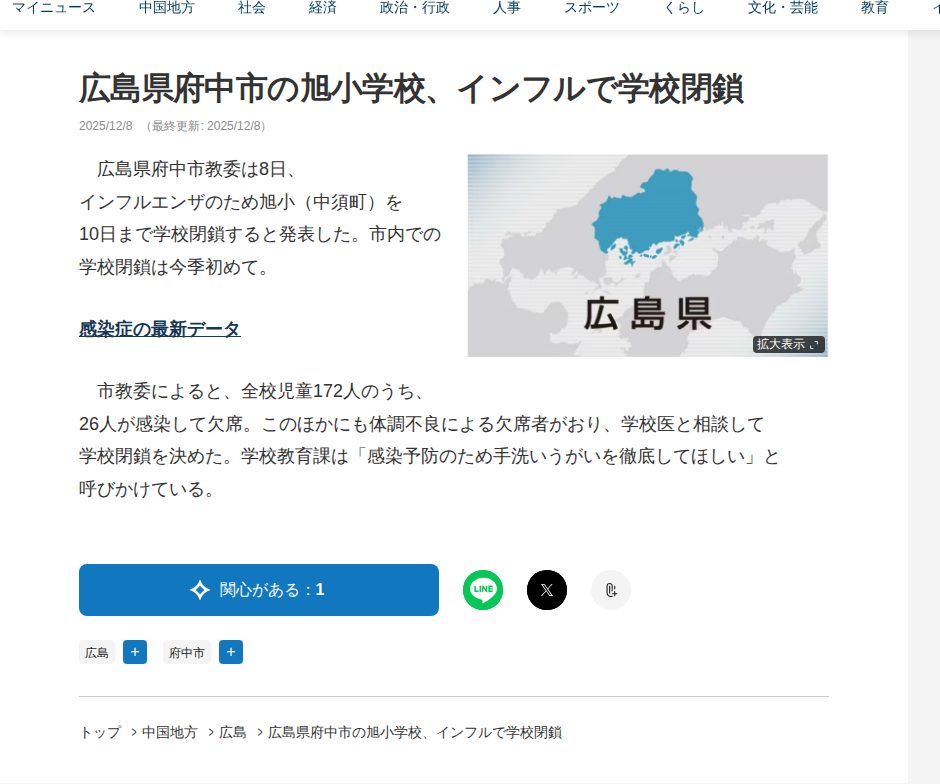
Task: Enlarge the map via 拡大表示 button
Action: coord(788,345)
